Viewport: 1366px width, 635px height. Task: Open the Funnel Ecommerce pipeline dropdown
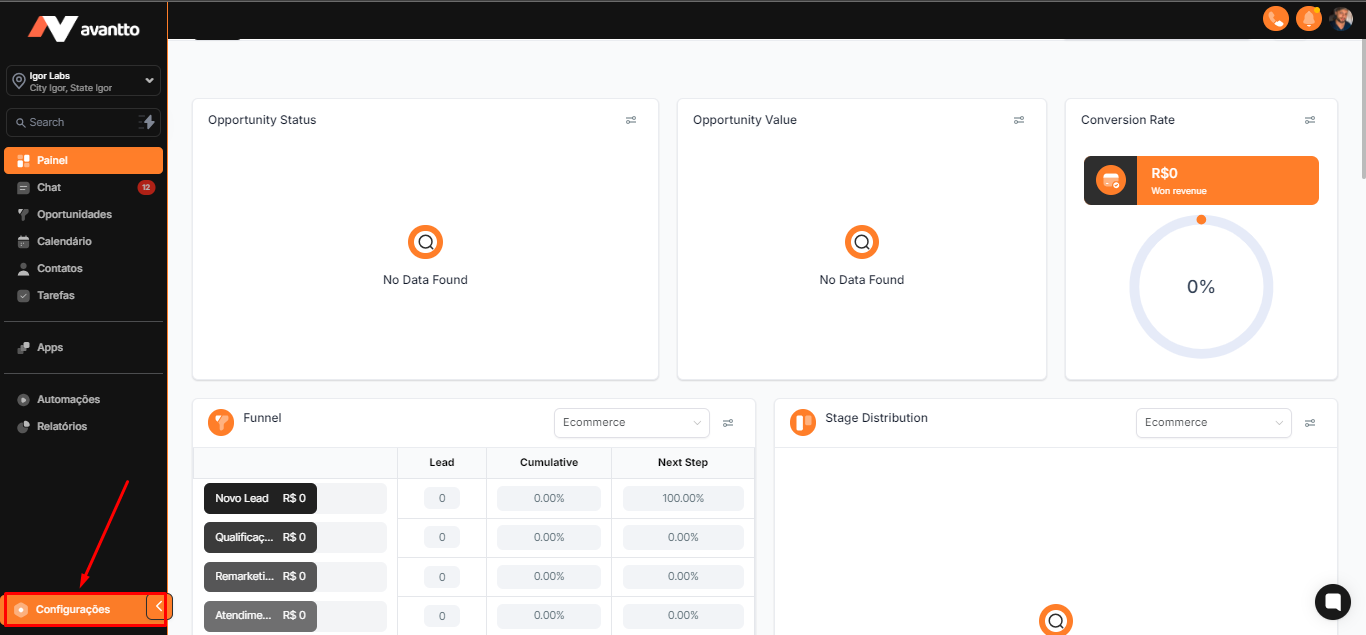coord(631,423)
